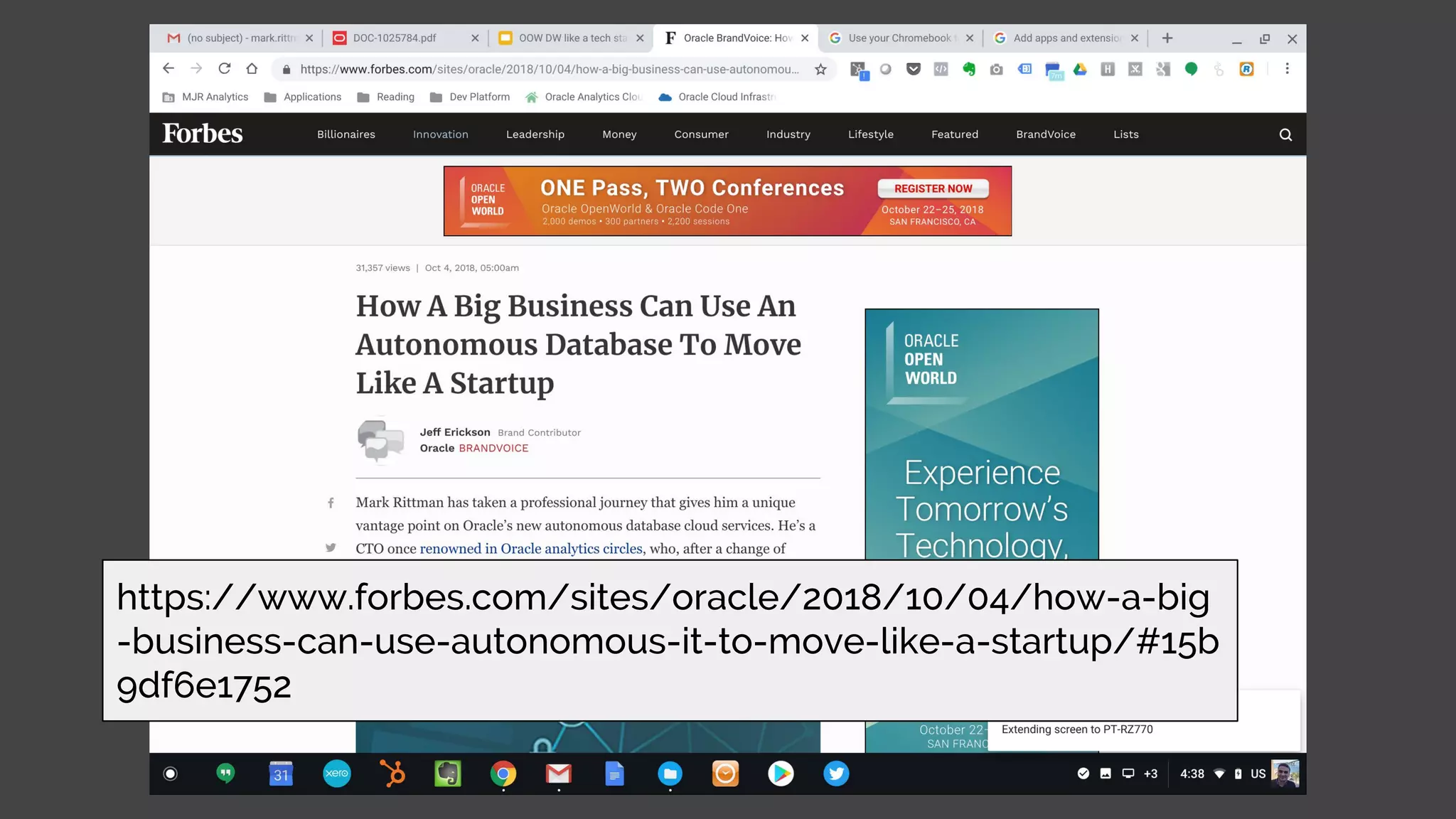Launch Gmail from the shelf
This screenshot has height=819, width=1456.
pos(559,773)
